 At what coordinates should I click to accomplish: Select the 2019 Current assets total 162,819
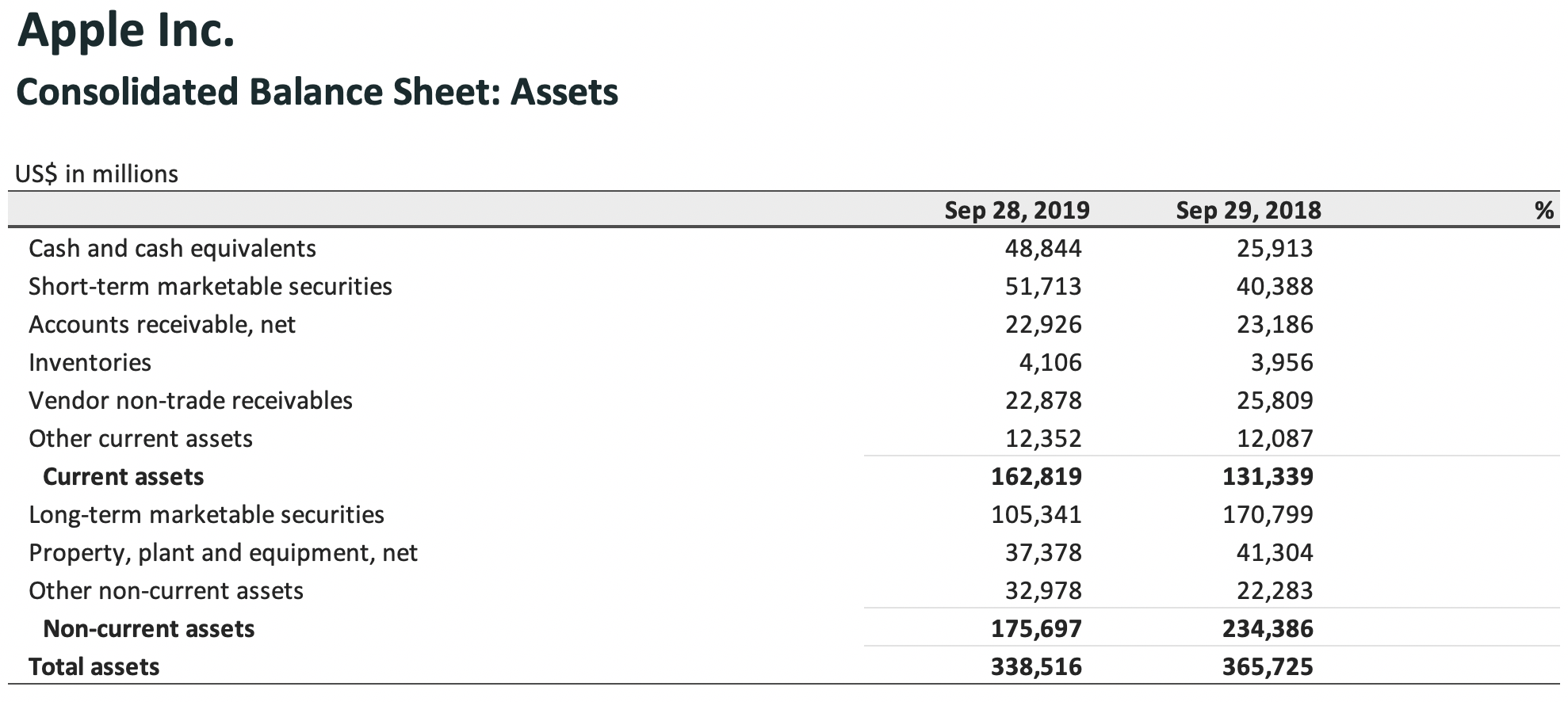tap(1035, 477)
